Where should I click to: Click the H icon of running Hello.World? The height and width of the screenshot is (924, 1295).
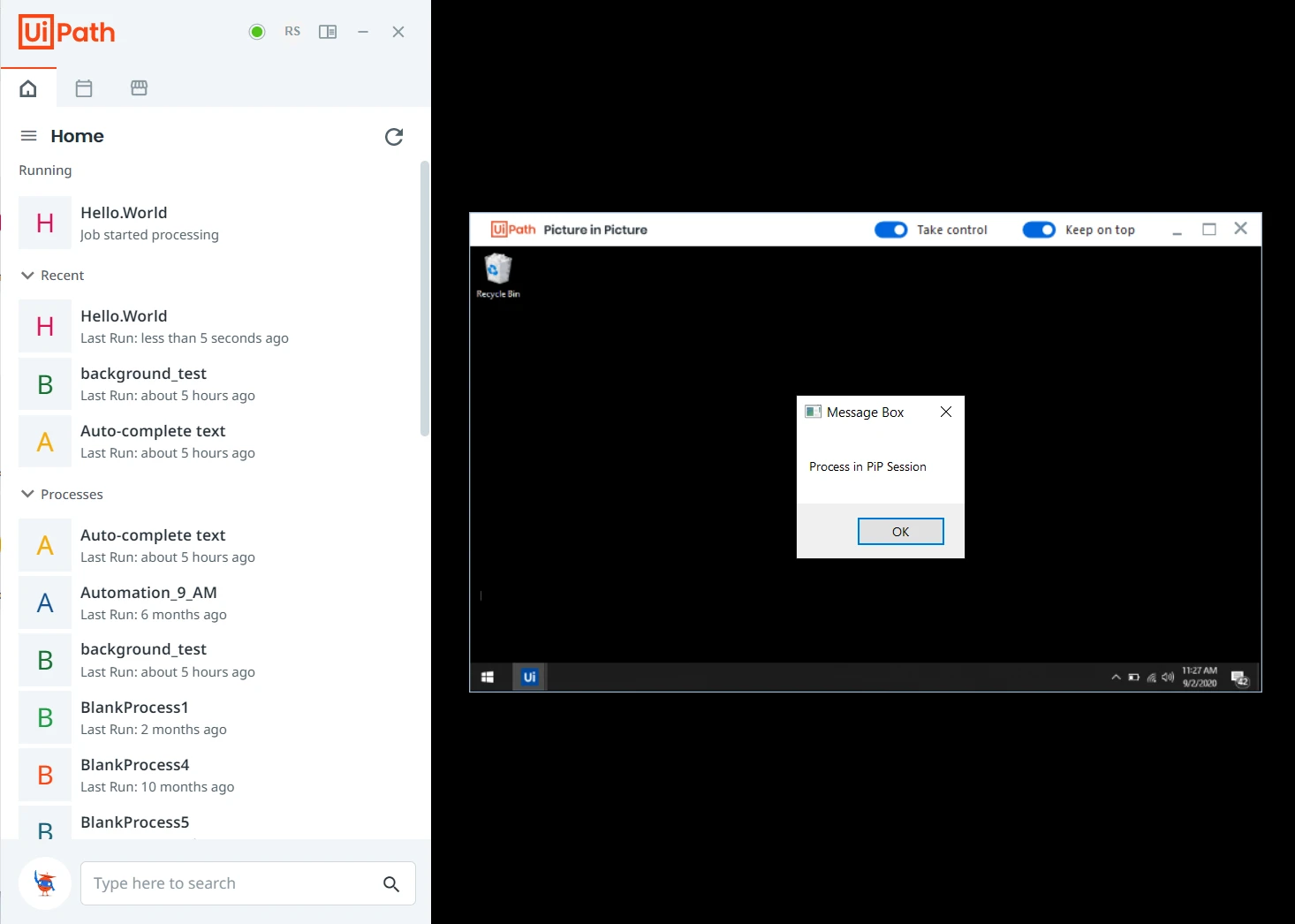45,223
